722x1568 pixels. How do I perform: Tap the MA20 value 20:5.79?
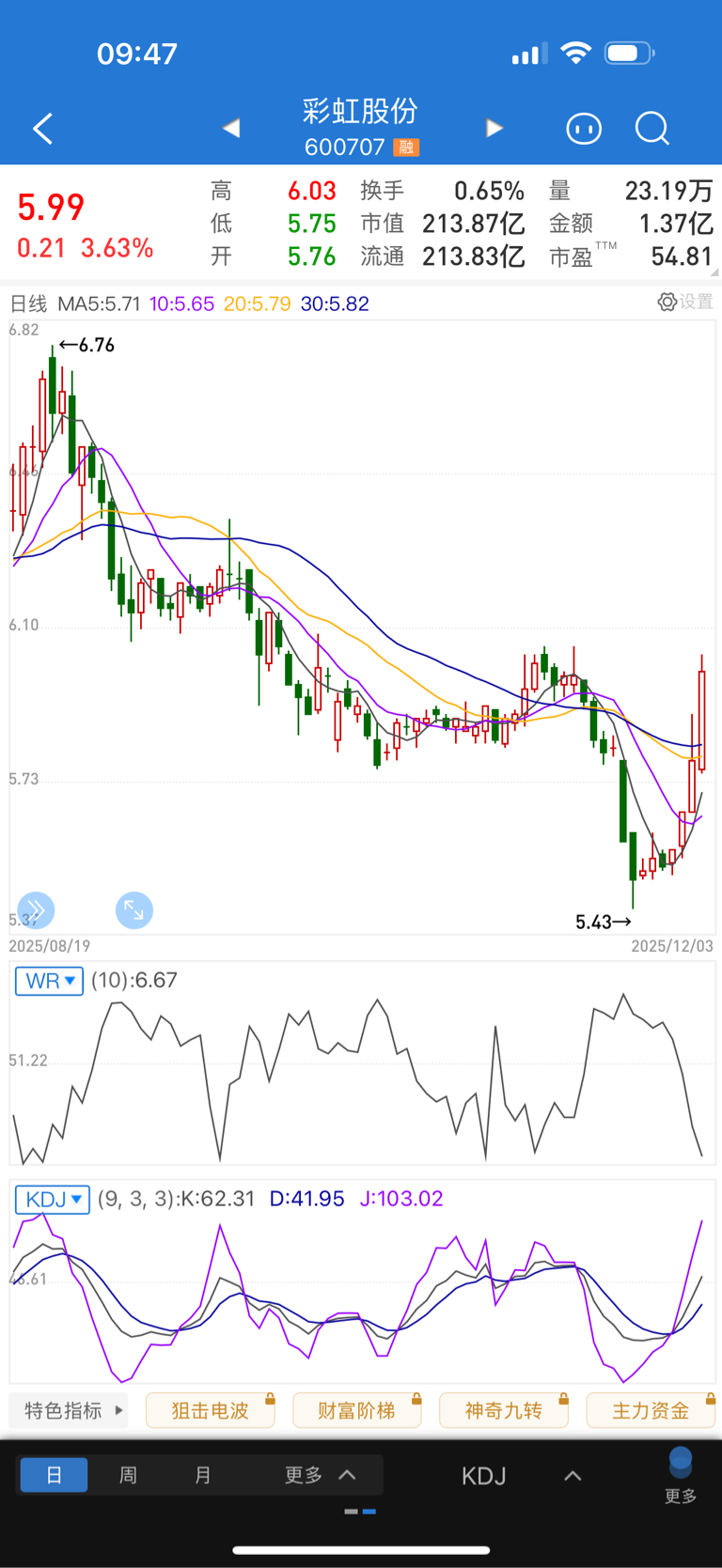click(x=258, y=303)
